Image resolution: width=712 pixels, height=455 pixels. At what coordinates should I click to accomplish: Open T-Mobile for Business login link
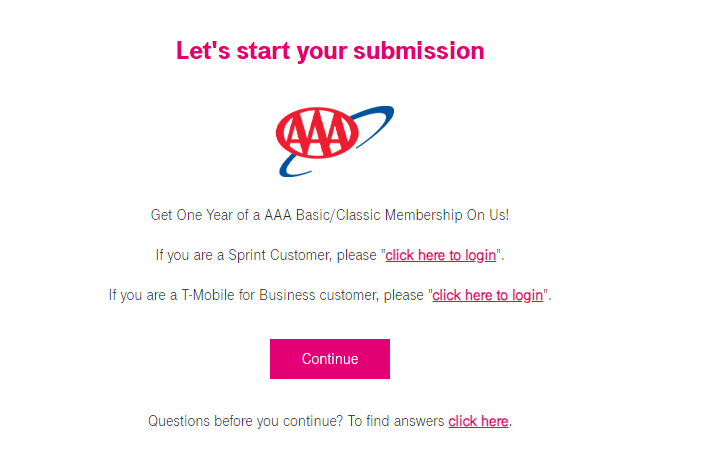tap(487, 295)
